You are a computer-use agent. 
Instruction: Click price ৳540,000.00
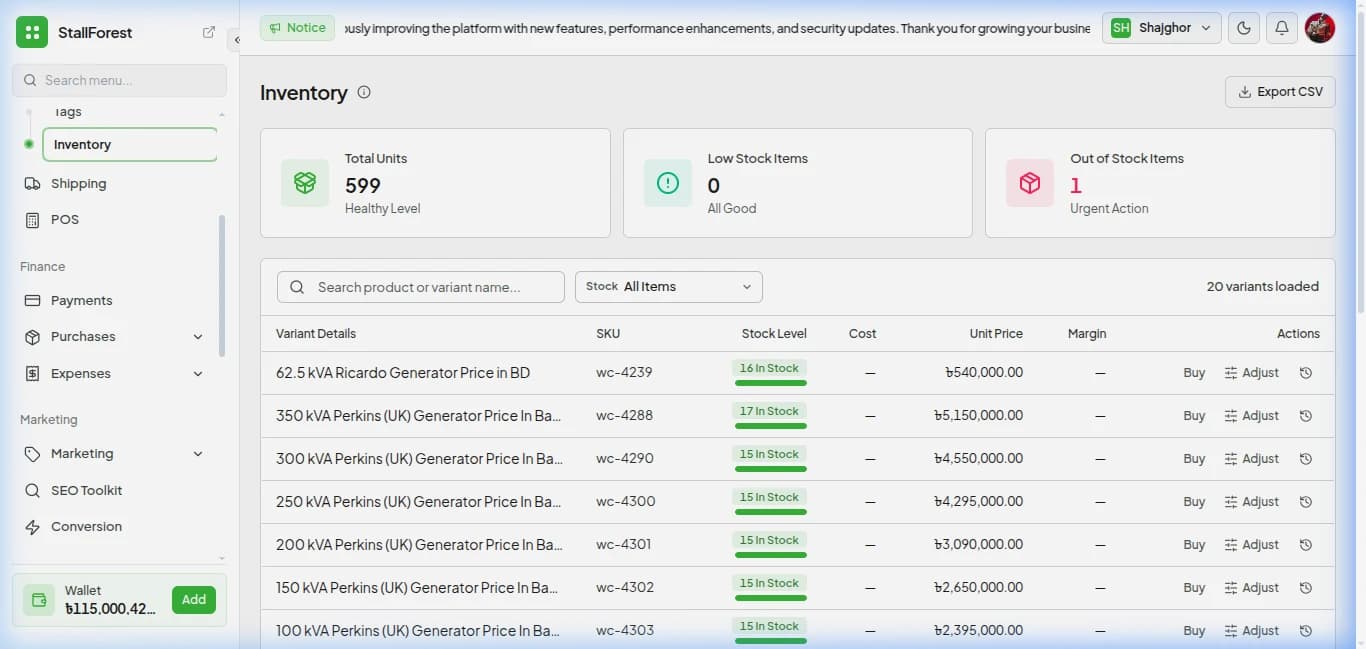coord(983,373)
